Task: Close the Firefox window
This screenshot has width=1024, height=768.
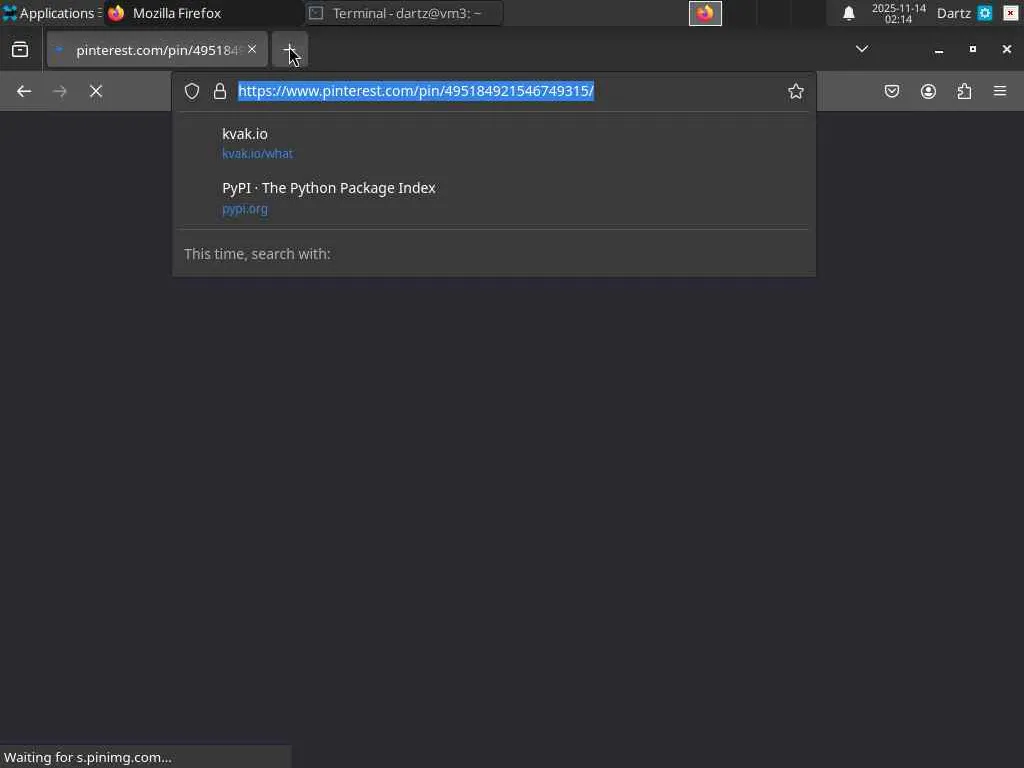Action: pyautogui.click(x=1006, y=49)
